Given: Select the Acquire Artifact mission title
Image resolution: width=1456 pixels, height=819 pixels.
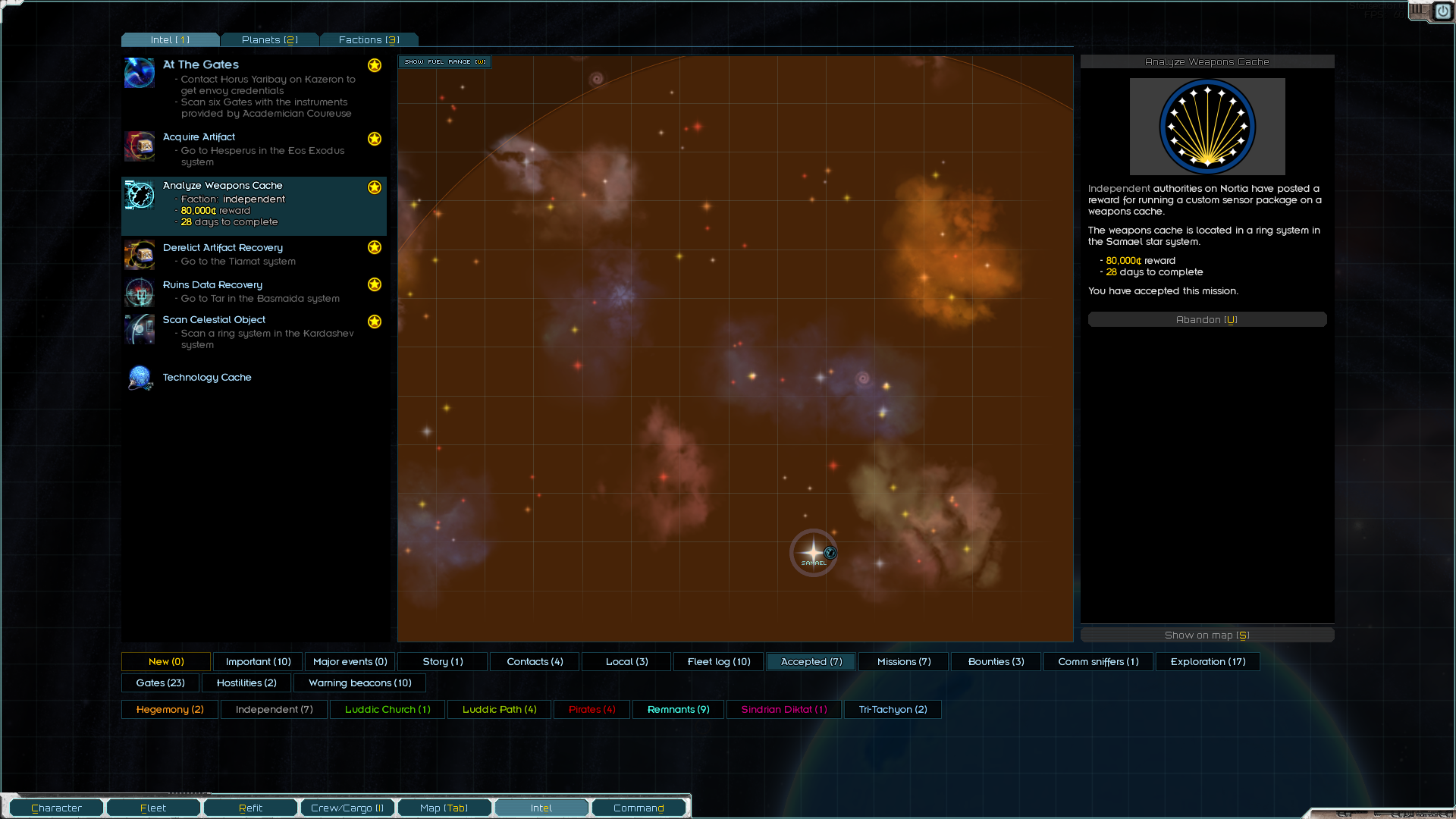Looking at the screenshot, I should pyautogui.click(x=199, y=136).
